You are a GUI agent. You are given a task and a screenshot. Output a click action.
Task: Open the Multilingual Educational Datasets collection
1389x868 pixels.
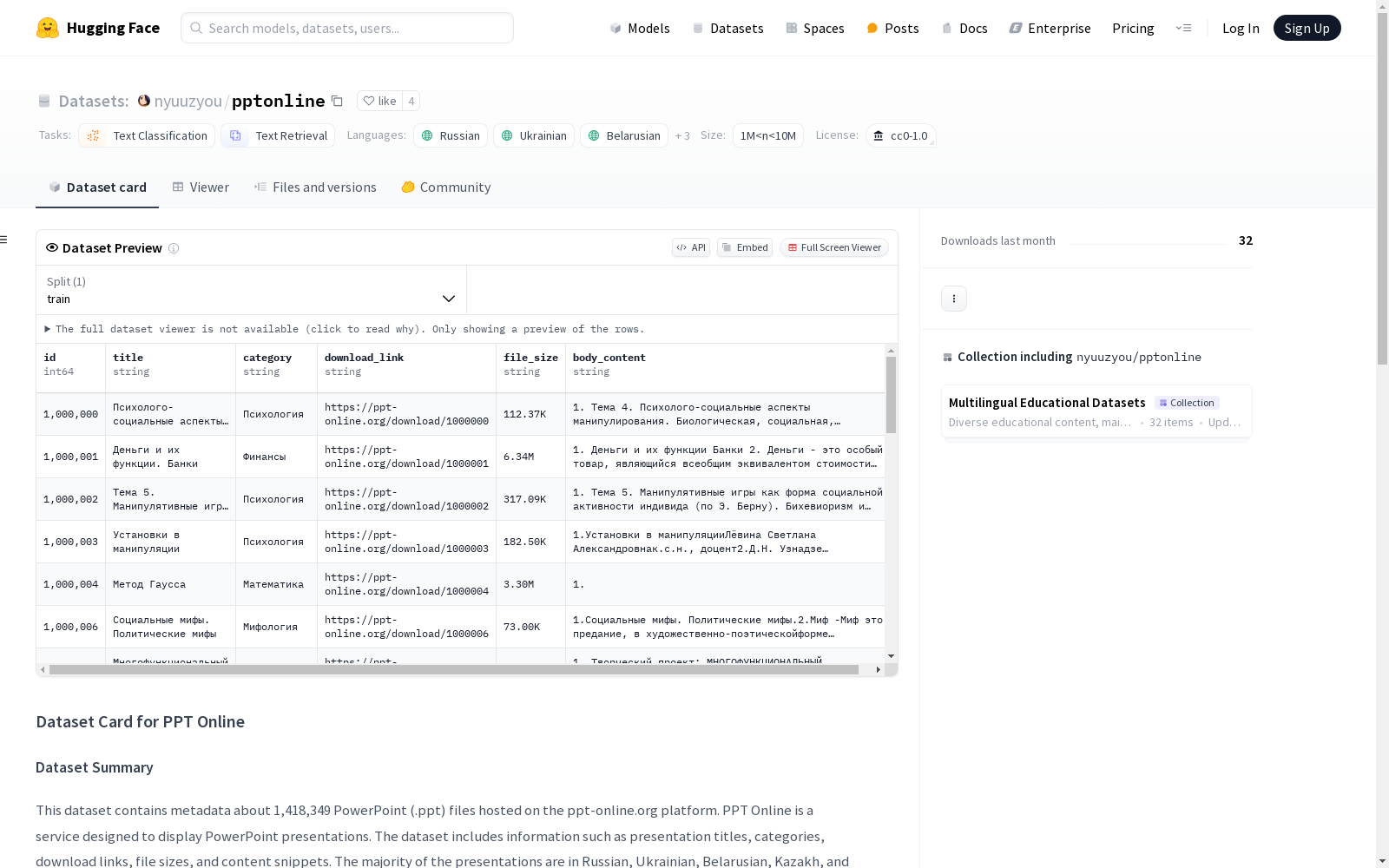(1096, 411)
